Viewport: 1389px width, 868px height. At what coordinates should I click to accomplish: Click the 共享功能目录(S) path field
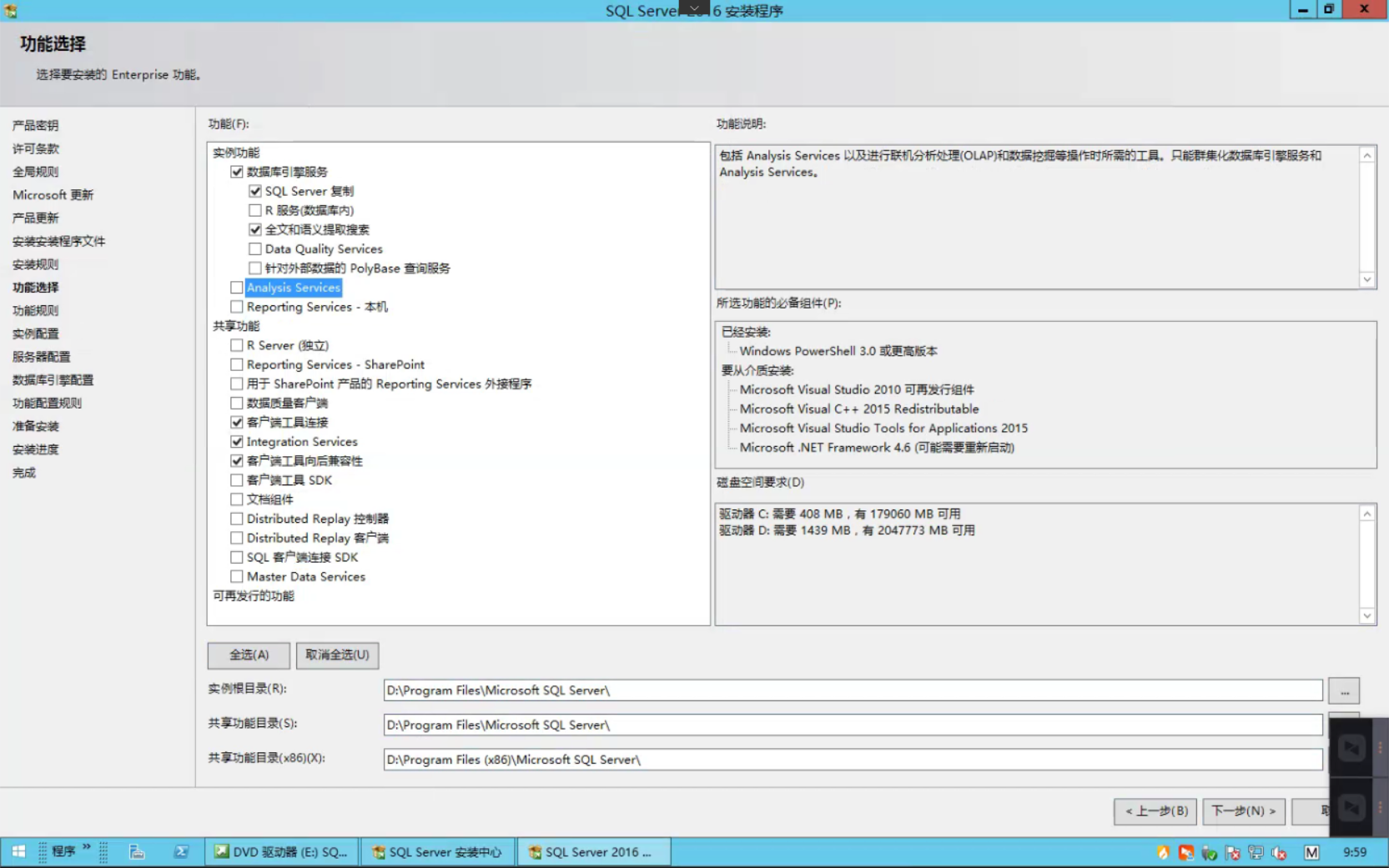pyautogui.click(x=853, y=725)
